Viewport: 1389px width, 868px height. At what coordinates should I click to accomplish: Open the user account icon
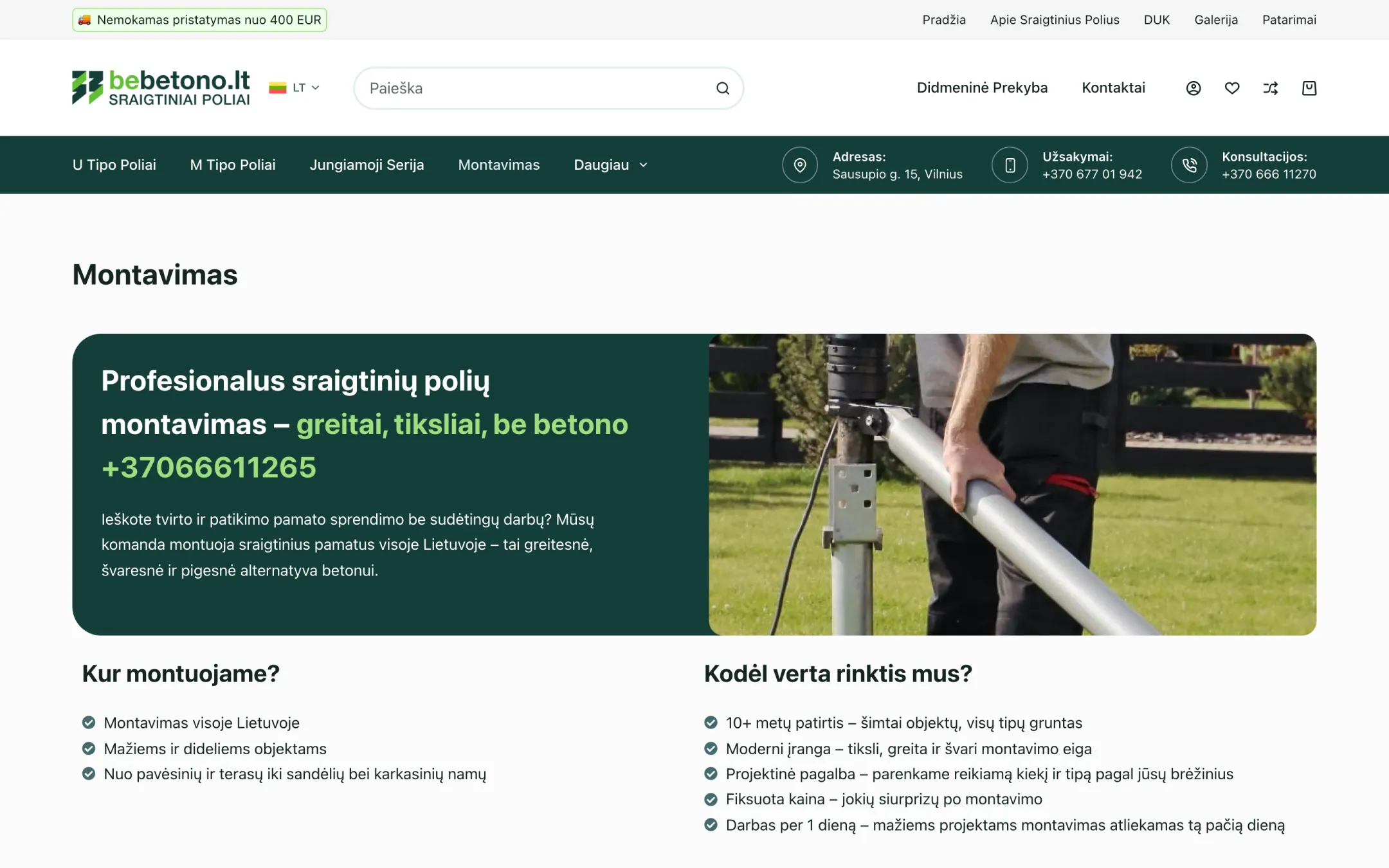pos(1194,88)
